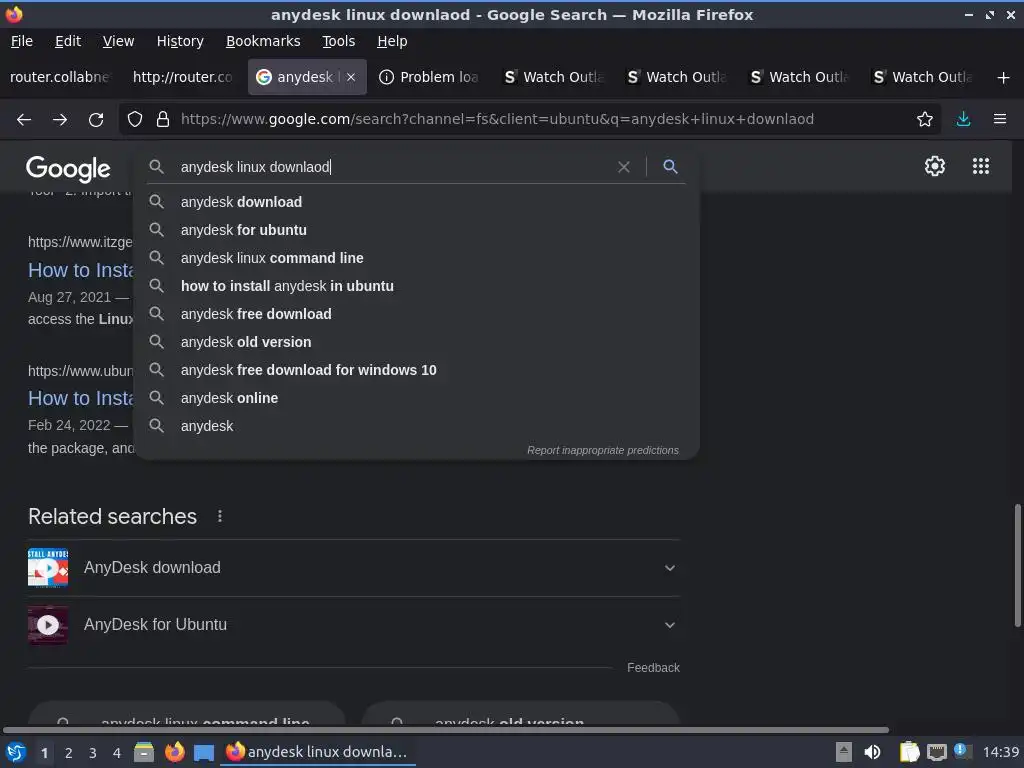
Task: Switch to workspace 3 in taskbar
Action: 93,753
